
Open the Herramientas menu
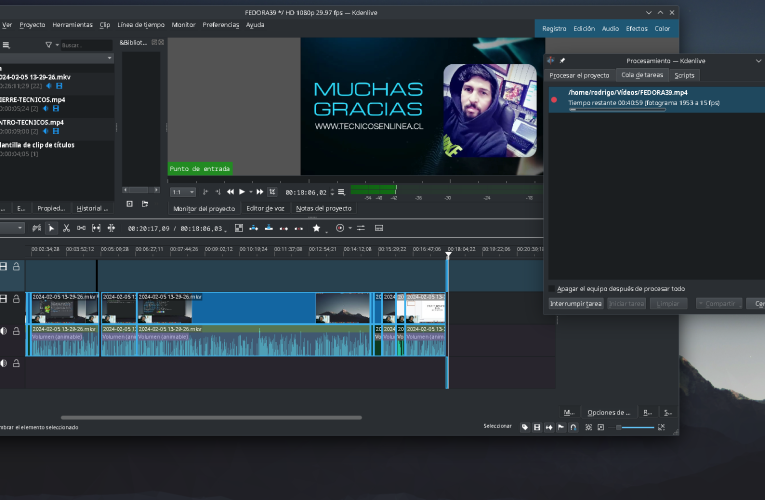click(x=72, y=25)
